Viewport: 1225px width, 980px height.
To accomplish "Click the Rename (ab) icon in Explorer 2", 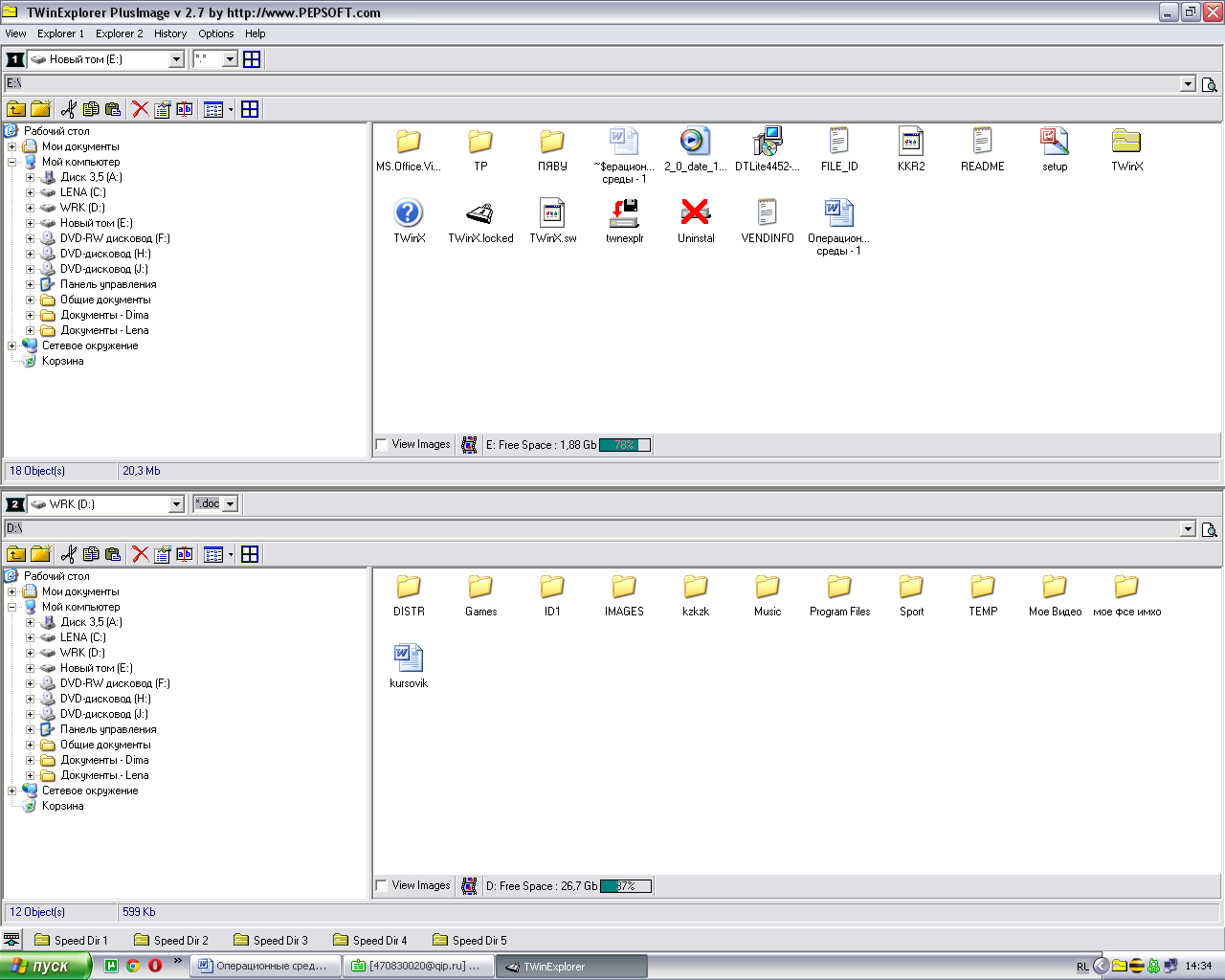I will (185, 554).
